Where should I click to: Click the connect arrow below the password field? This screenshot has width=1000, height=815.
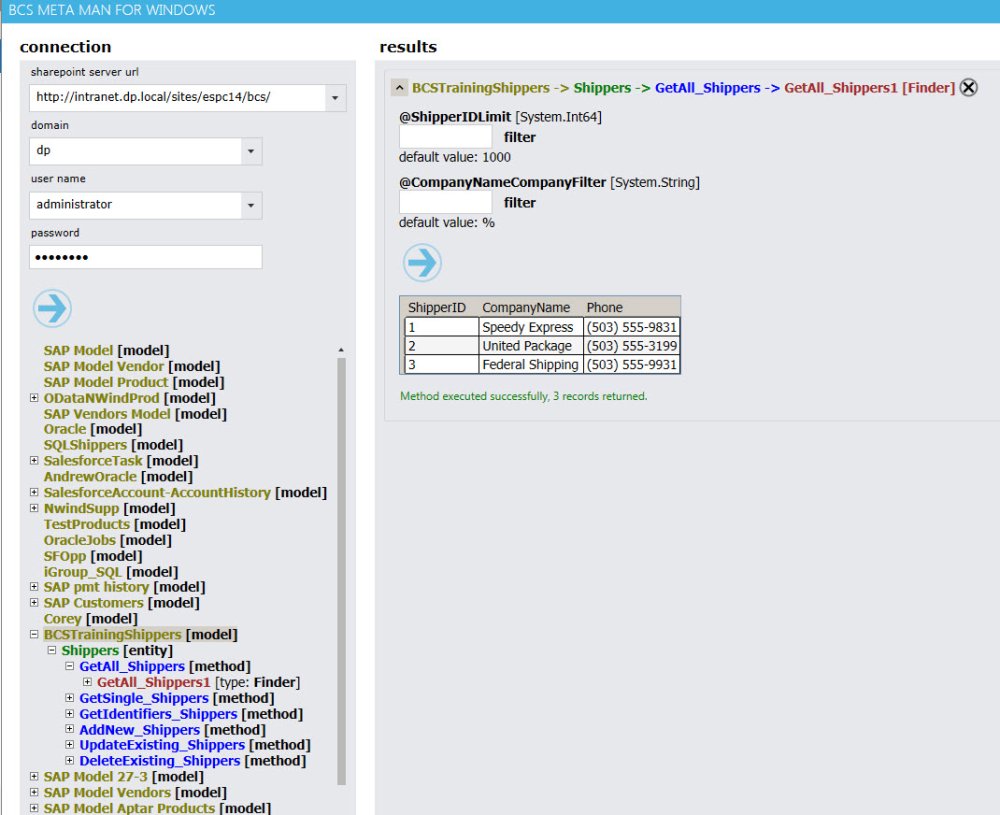tap(52, 309)
